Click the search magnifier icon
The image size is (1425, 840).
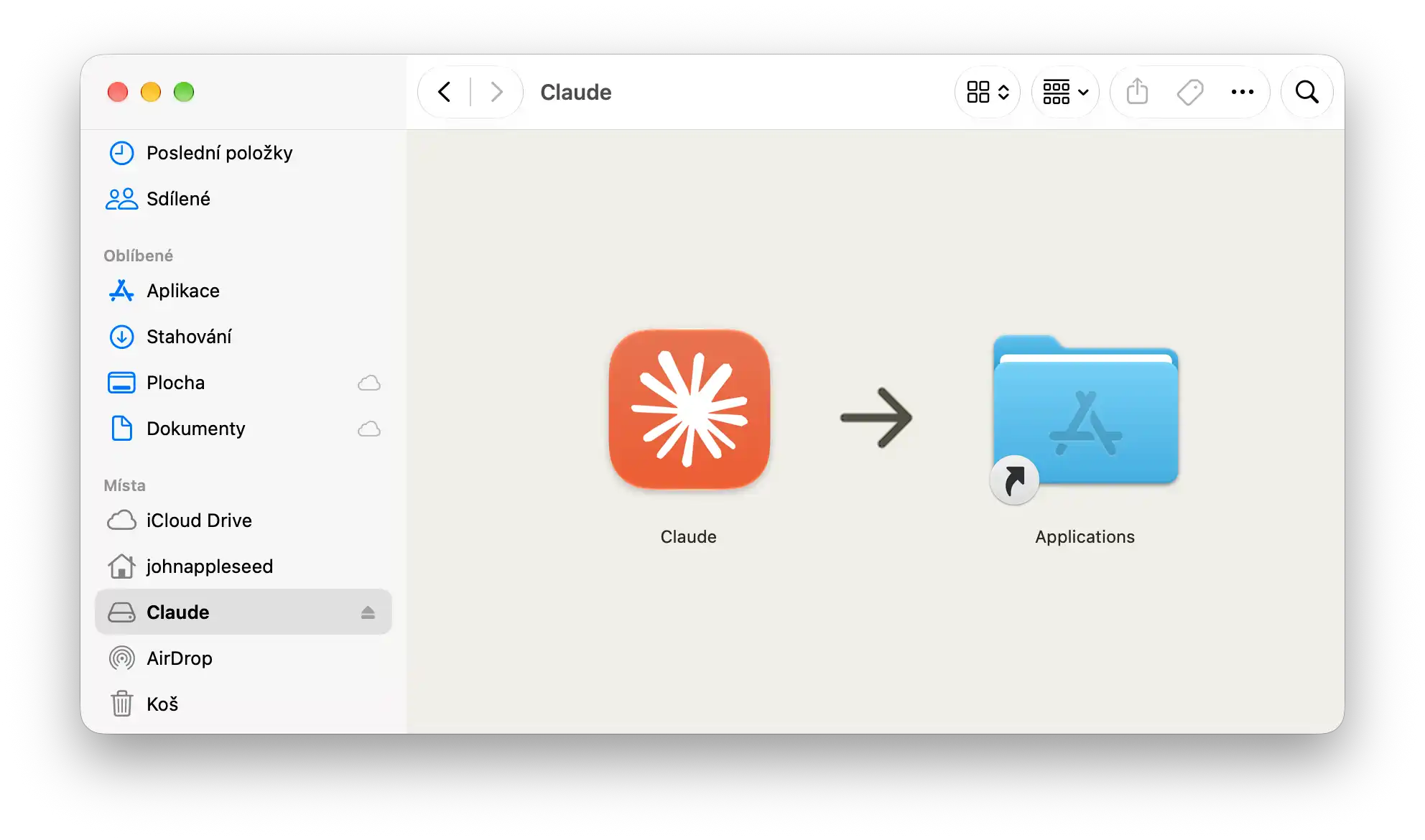pos(1307,92)
